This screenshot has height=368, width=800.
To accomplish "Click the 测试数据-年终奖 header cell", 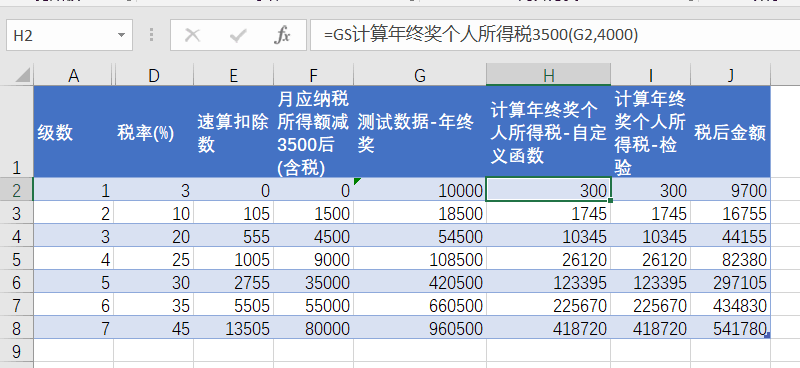I will (x=420, y=132).
